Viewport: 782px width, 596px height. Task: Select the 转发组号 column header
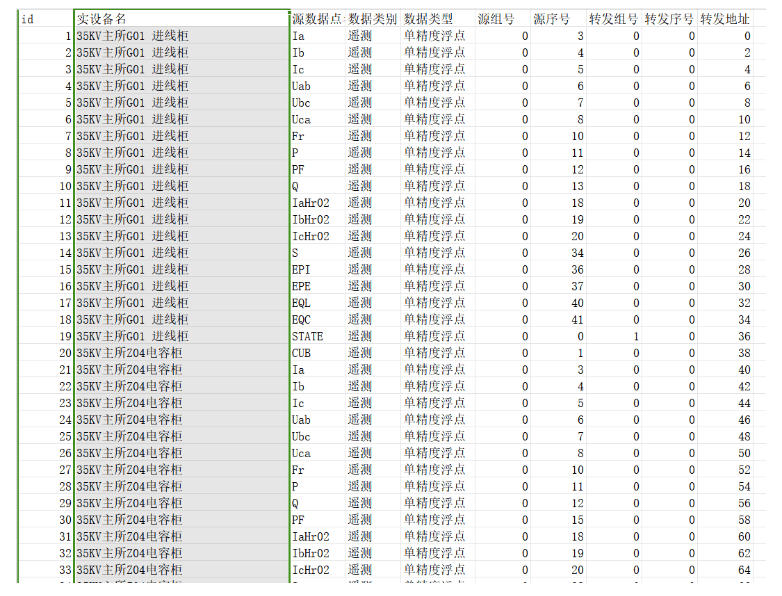pos(613,19)
